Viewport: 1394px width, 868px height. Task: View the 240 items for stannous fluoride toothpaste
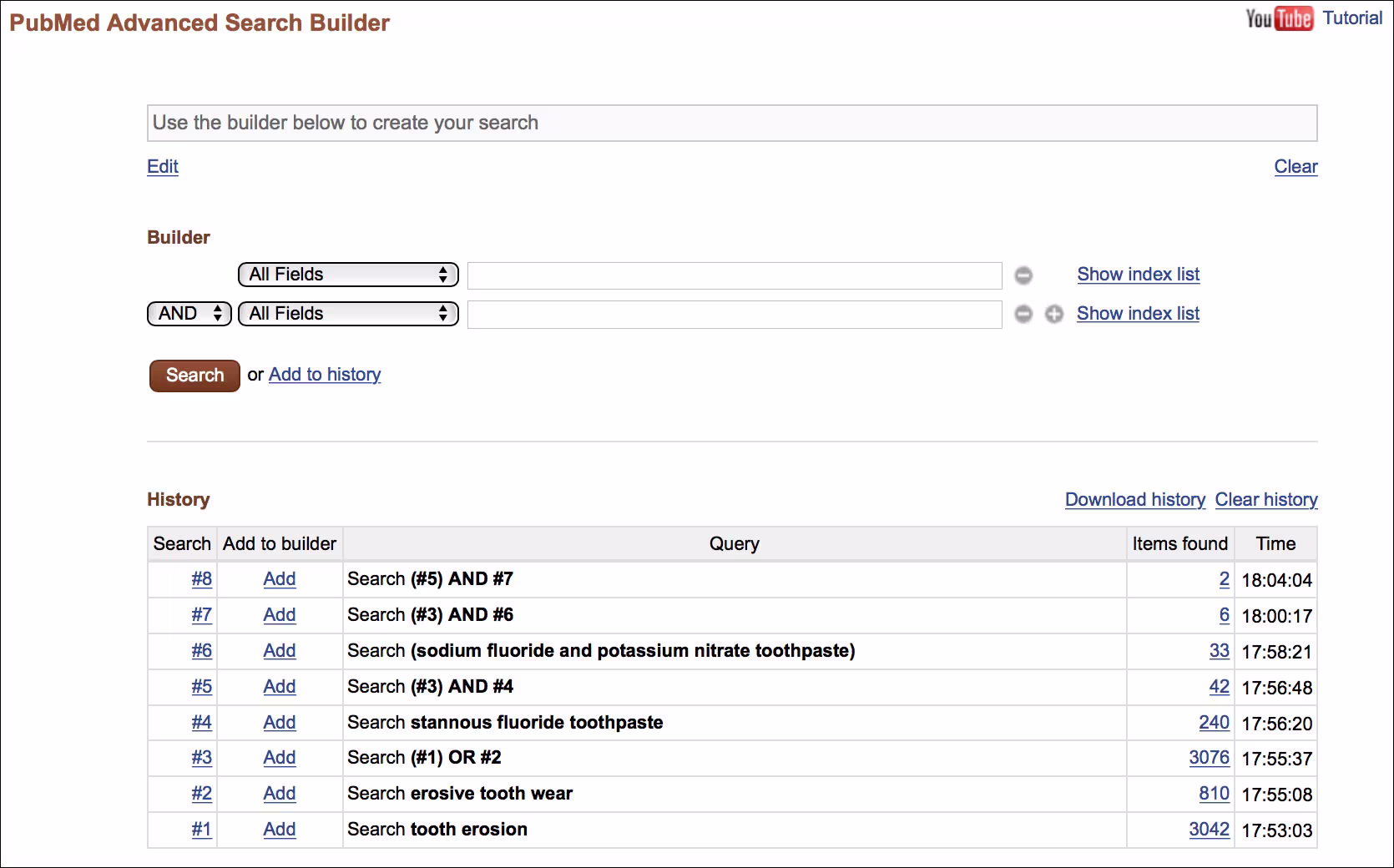1213,723
